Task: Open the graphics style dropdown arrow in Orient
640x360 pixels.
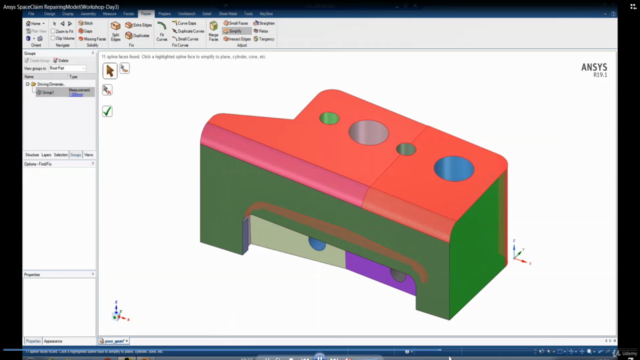Action: tap(34, 39)
